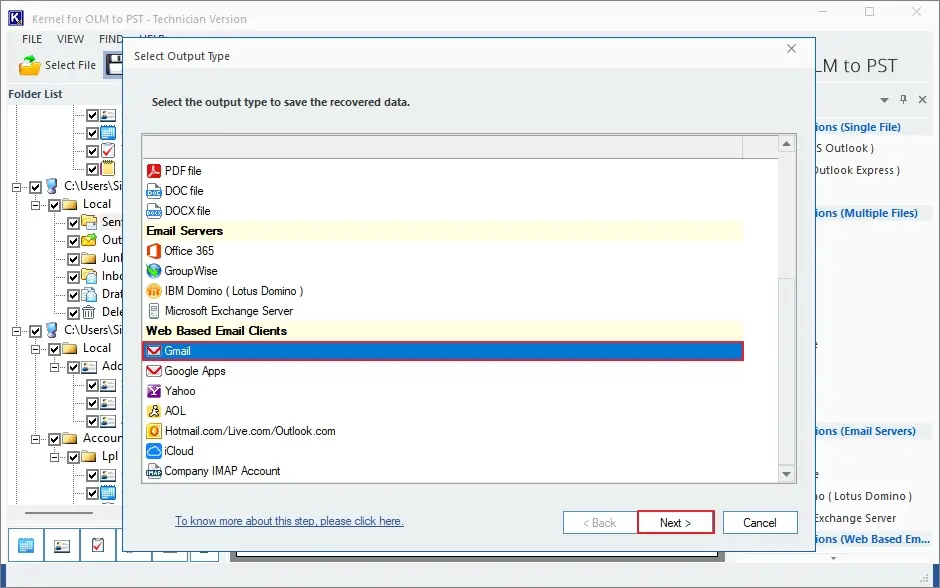This screenshot has height=588, width=940.
Task: Collapse the first C:\Users tree node
Action: 17,187
